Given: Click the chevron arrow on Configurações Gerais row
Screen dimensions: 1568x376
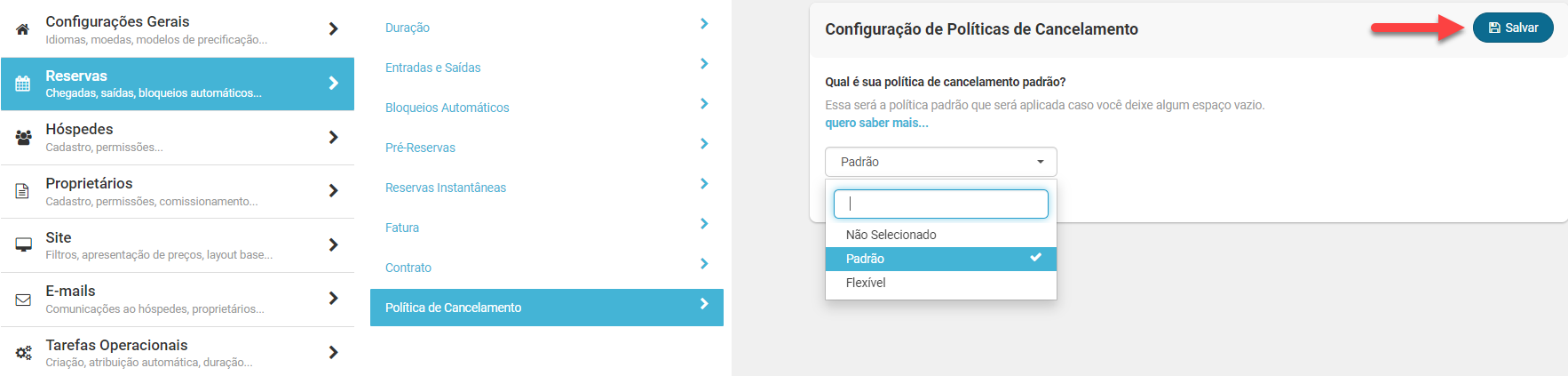Looking at the screenshot, I should point(333,29).
